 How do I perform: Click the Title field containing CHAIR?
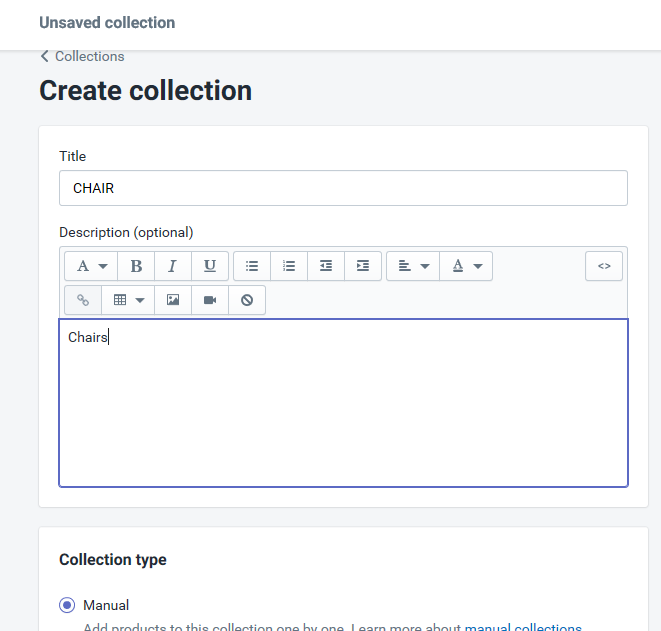tap(343, 188)
